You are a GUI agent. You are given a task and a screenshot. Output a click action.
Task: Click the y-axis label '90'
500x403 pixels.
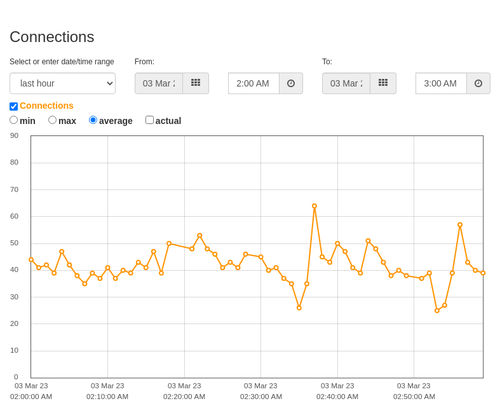(14, 136)
